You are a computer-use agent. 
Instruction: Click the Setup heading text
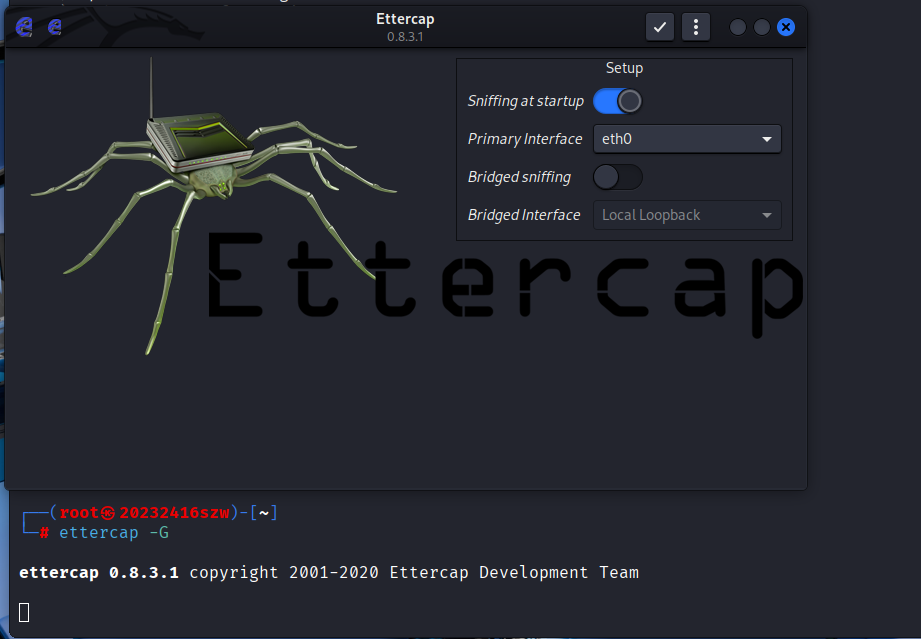click(x=624, y=68)
